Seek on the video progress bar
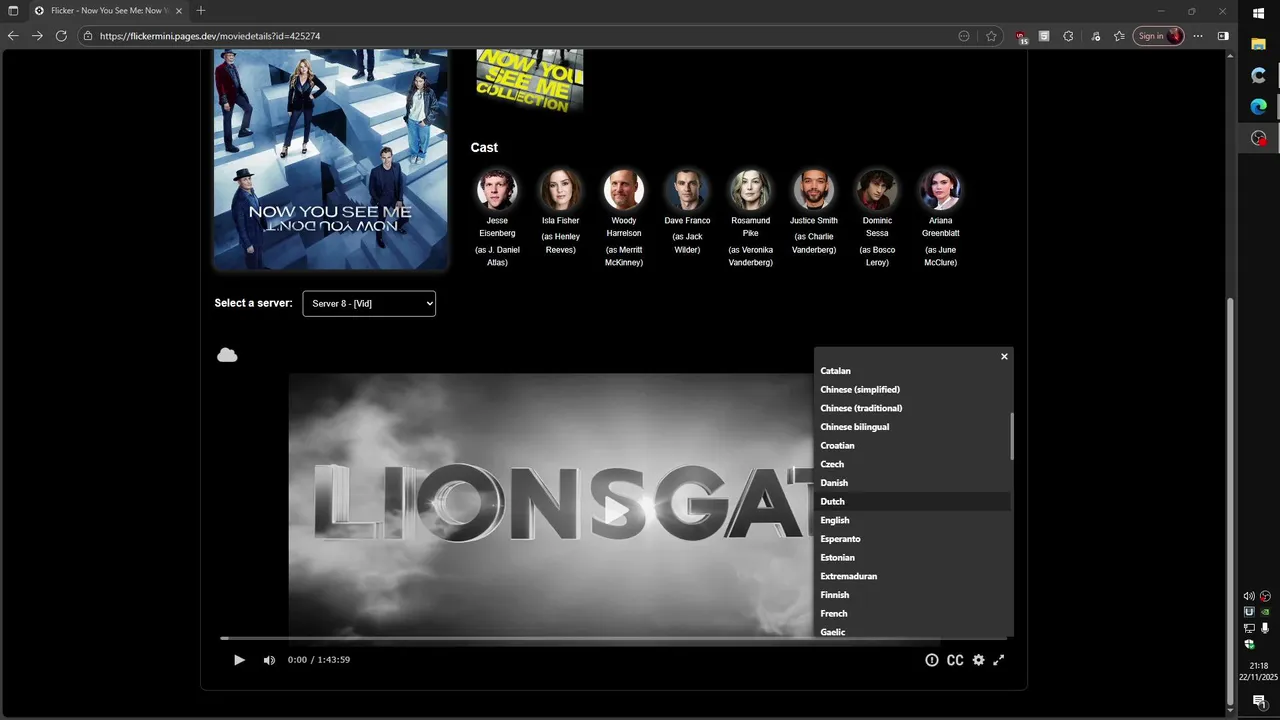 point(613,638)
